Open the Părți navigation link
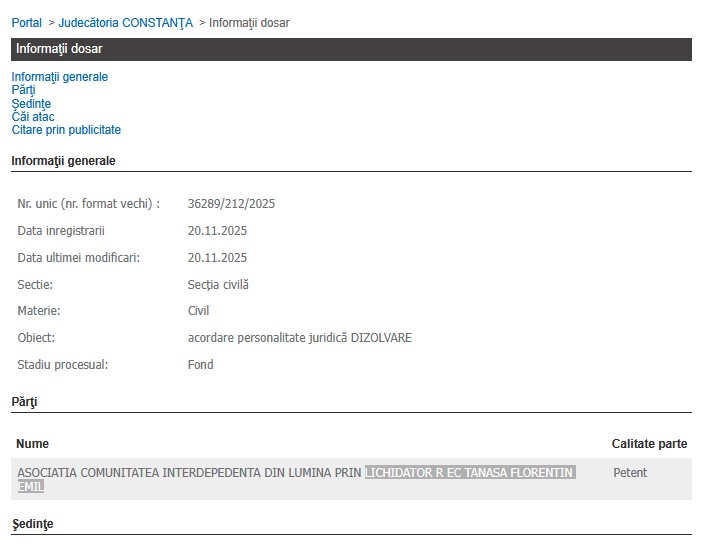Image resolution: width=717 pixels, height=552 pixels. coord(23,90)
